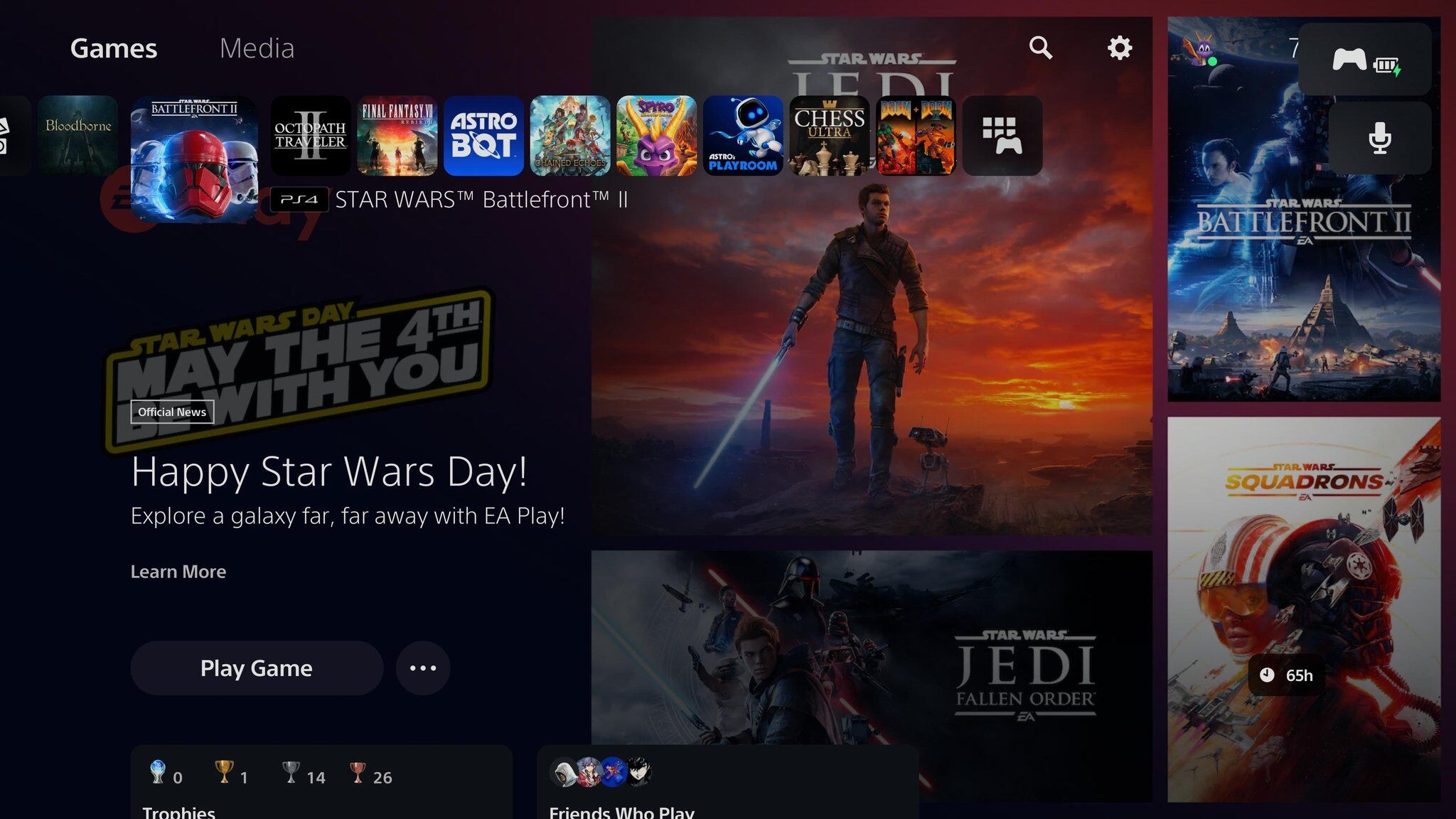
Task: Launch Astro's Playroom tile
Action: [742, 135]
